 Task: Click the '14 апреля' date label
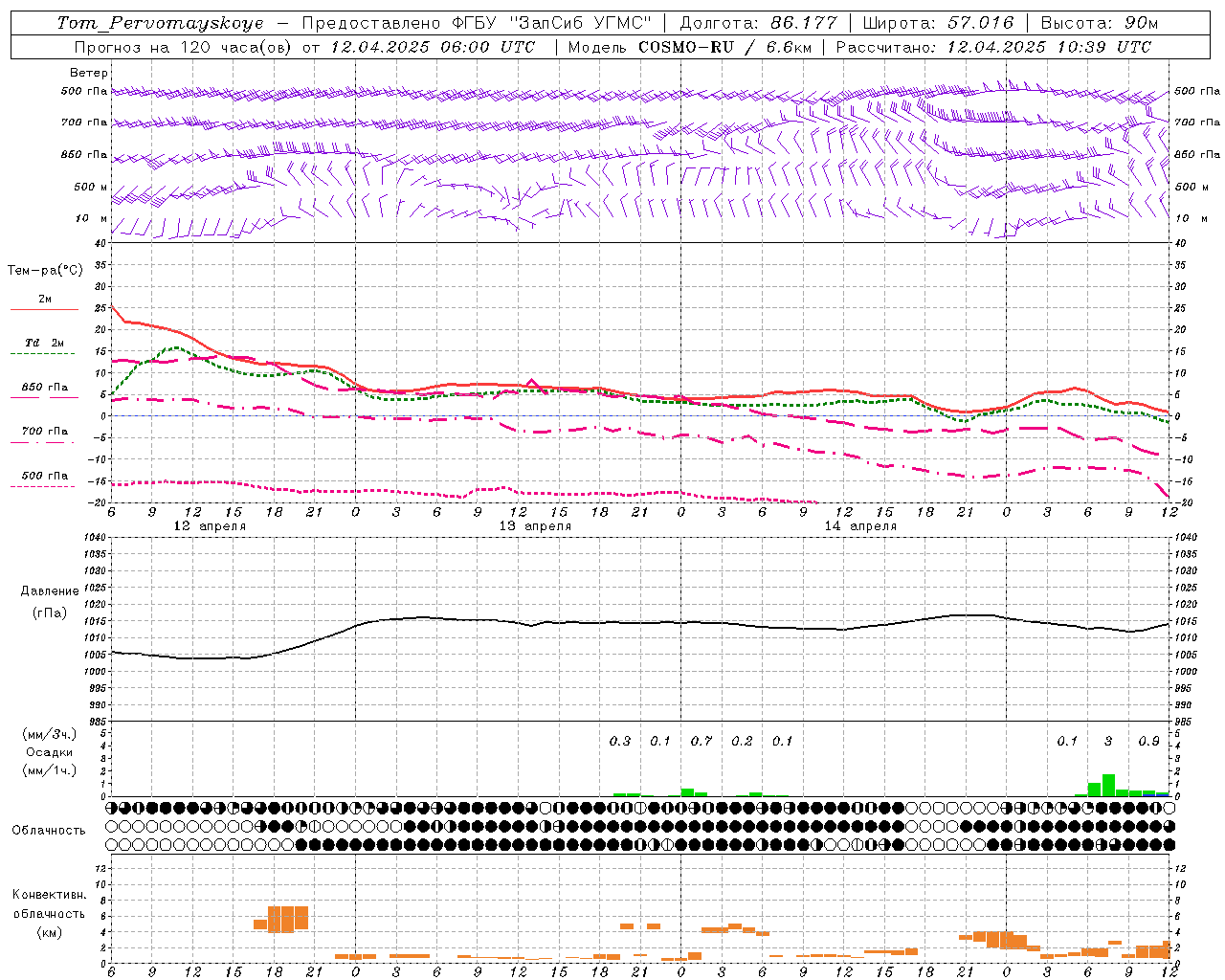click(x=860, y=526)
